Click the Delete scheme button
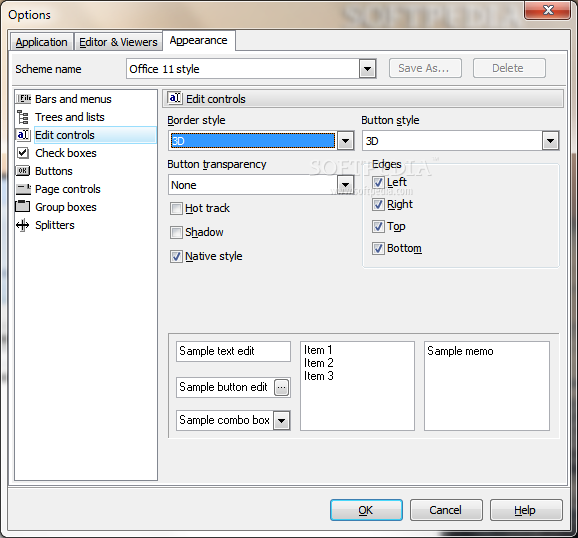Screen dimensions: 578x538 pyautogui.click(x=509, y=68)
